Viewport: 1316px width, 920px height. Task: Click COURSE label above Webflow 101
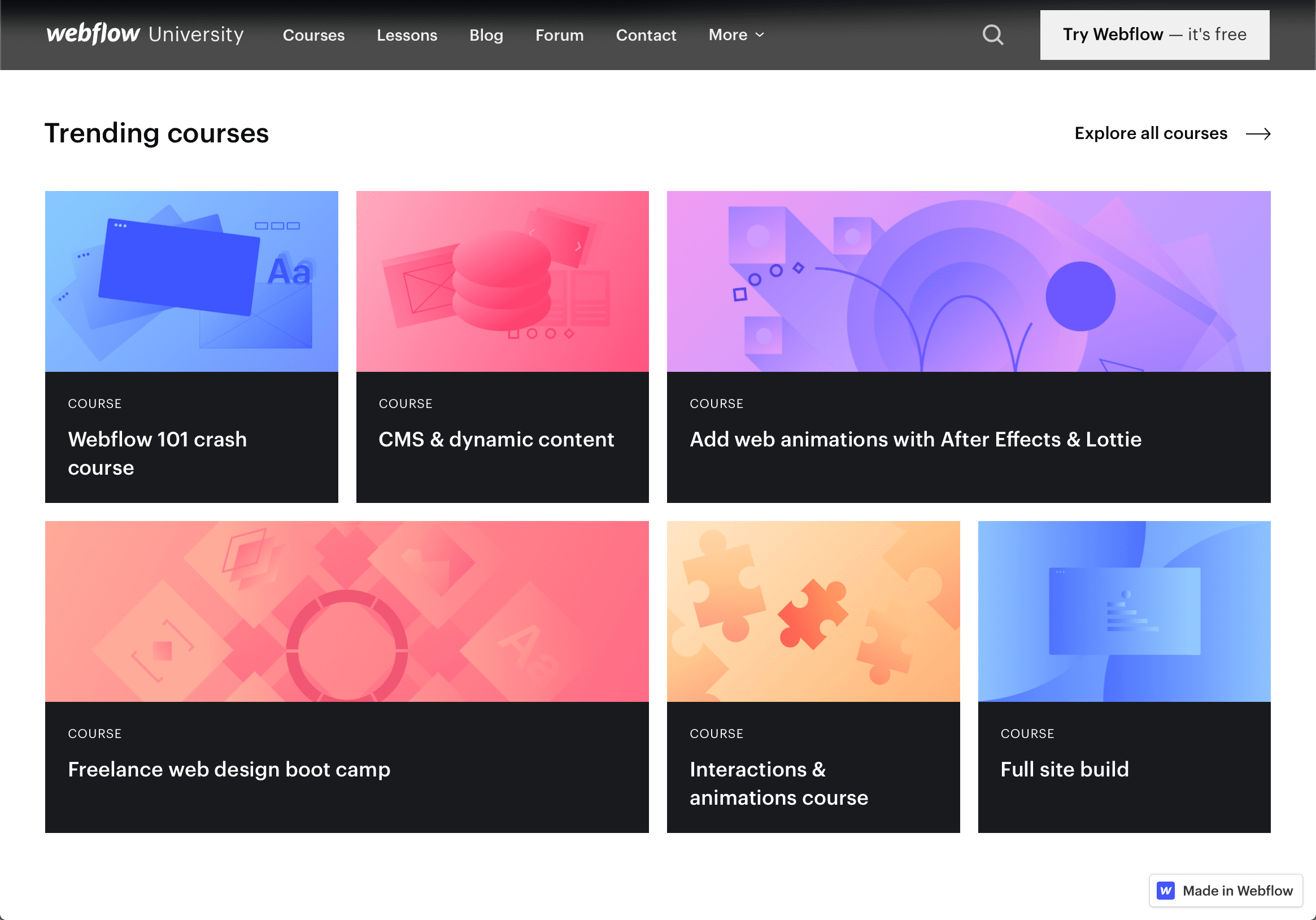tap(94, 403)
